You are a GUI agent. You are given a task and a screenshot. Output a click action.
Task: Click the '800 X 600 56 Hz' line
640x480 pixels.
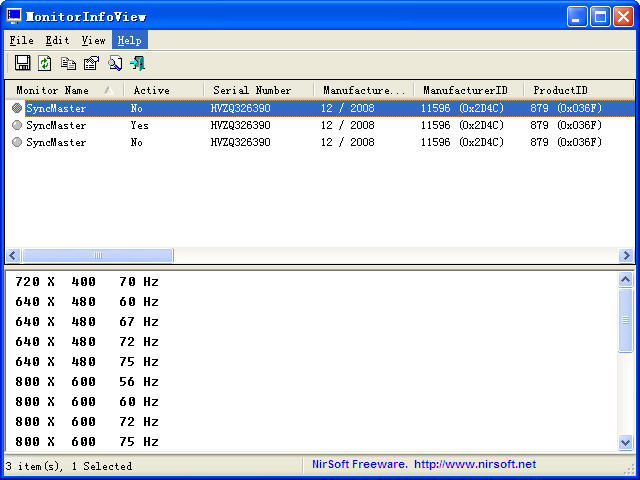tap(87, 382)
